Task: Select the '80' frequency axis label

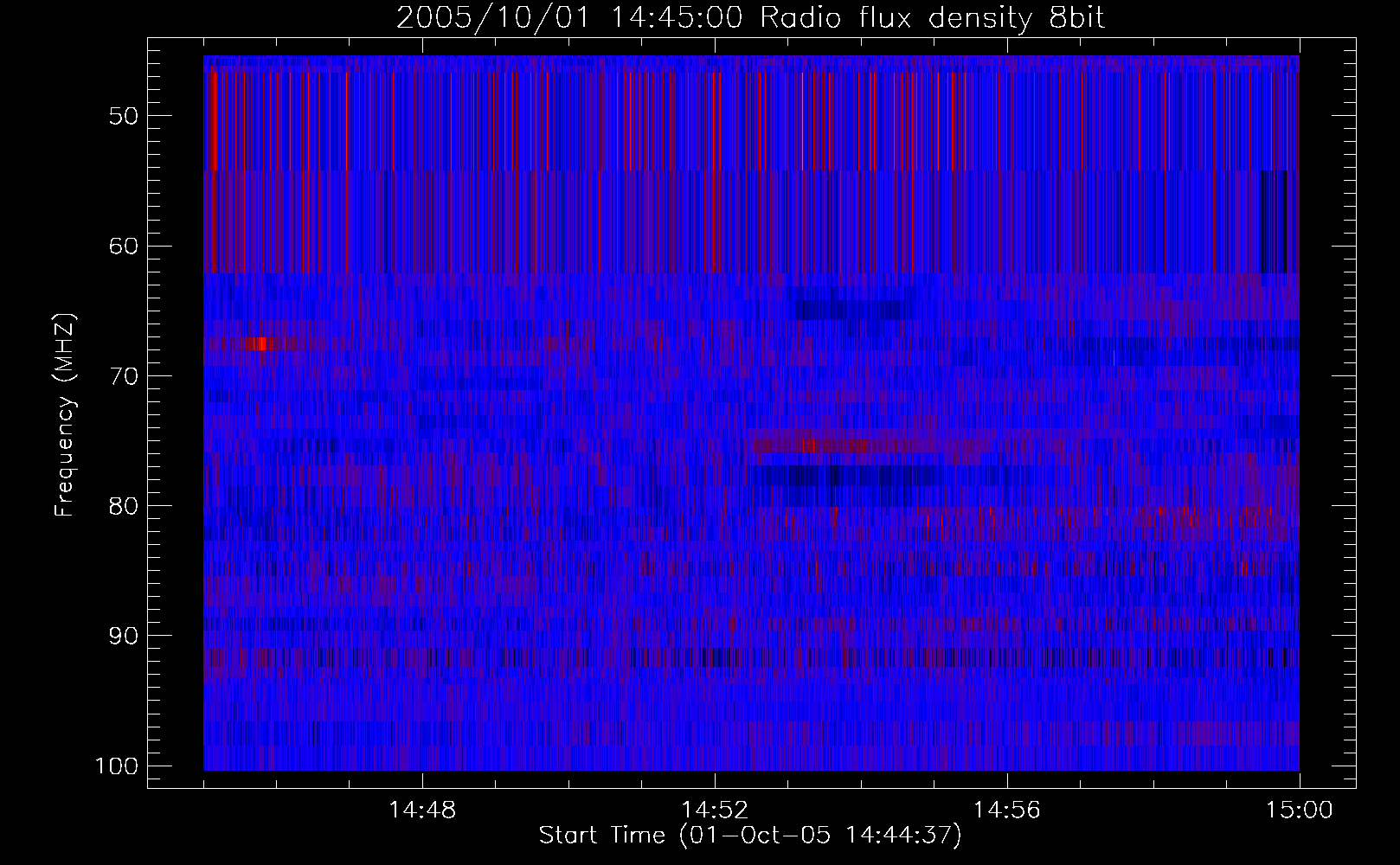Action: point(124,506)
